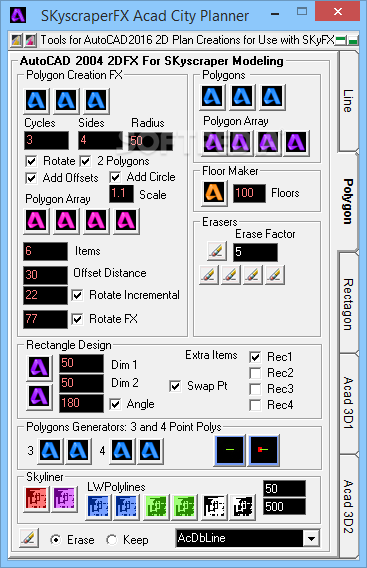Click the Rotate FX value field showing 77

pyautogui.click(x=45, y=319)
